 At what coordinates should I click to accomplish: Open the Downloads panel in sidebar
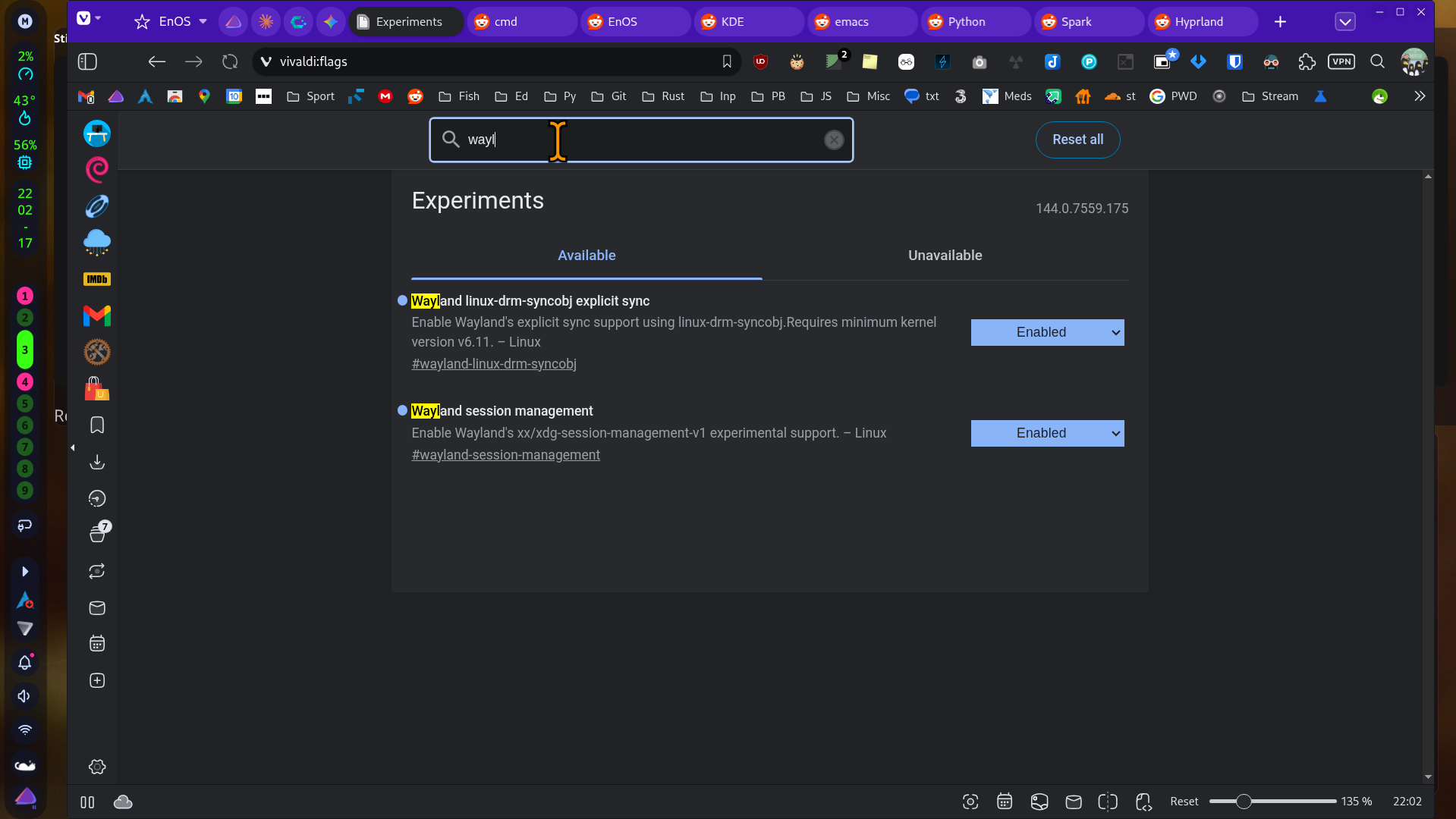point(97,462)
